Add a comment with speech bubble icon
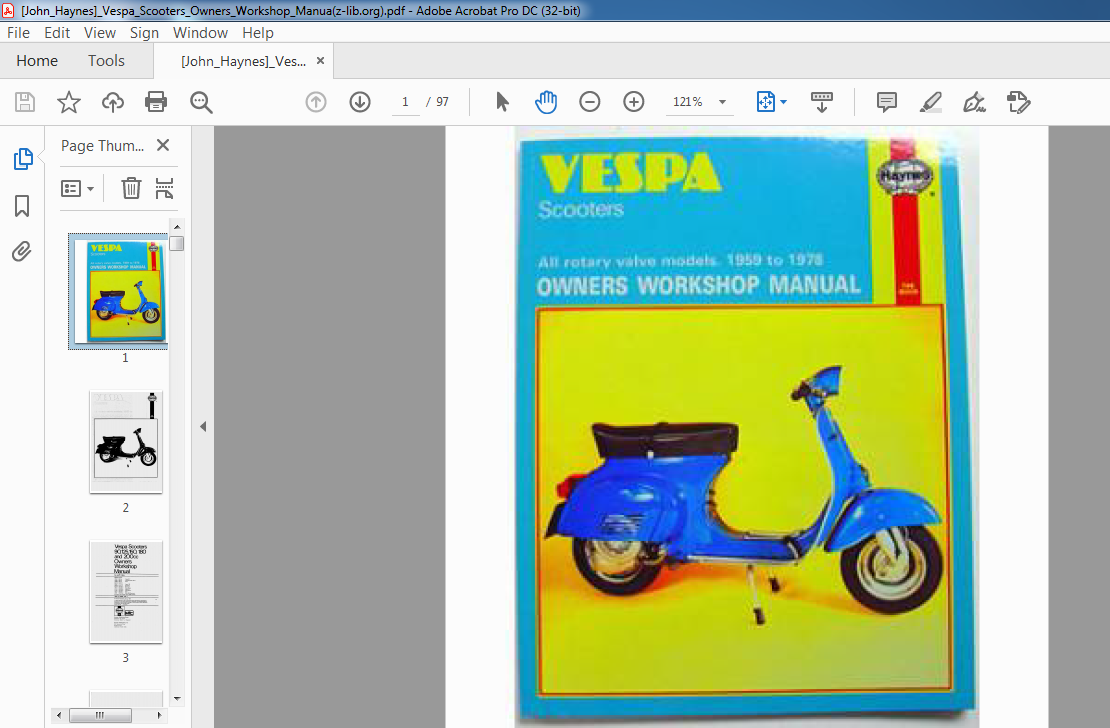1110x728 pixels. [x=886, y=102]
